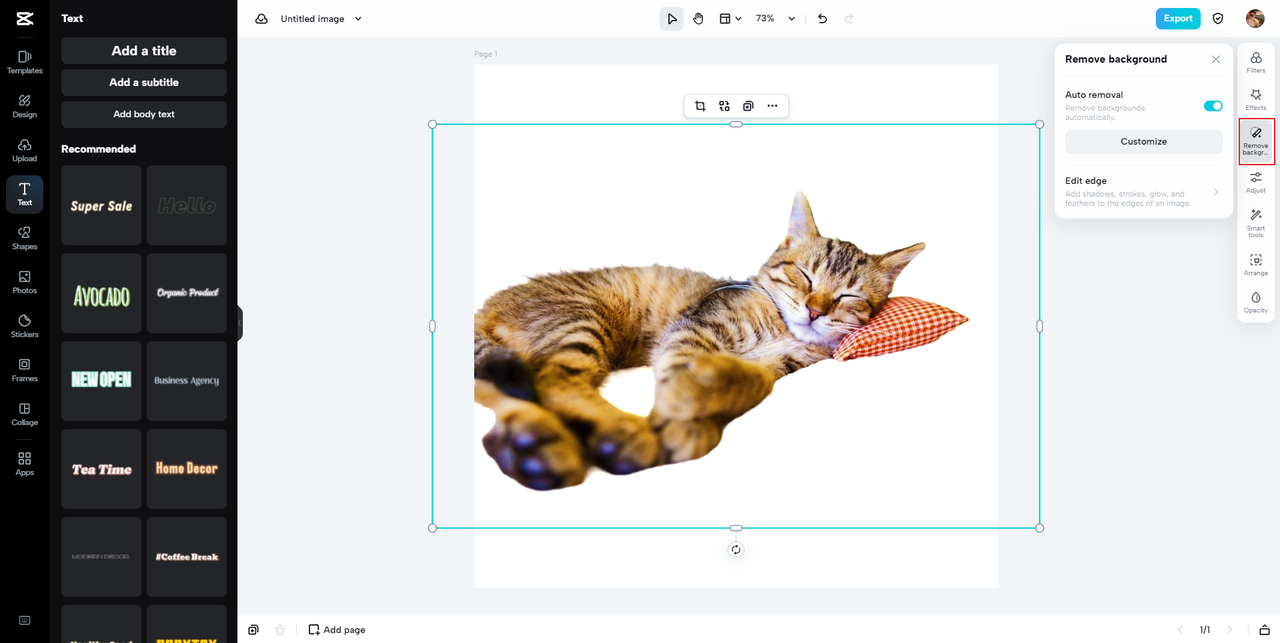Image resolution: width=1280 pixels, height=643 pixels.
Task: Open the 73% zoom level dropdown
Action: point(776,18)
